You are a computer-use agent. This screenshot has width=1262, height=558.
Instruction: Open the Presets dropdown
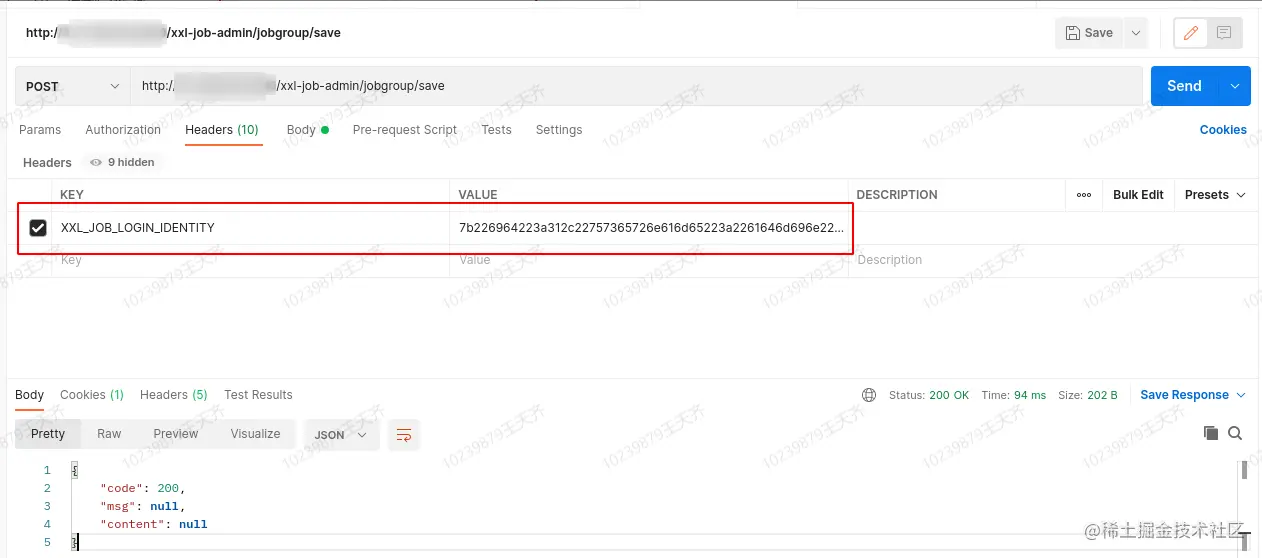coord(1215,195)
